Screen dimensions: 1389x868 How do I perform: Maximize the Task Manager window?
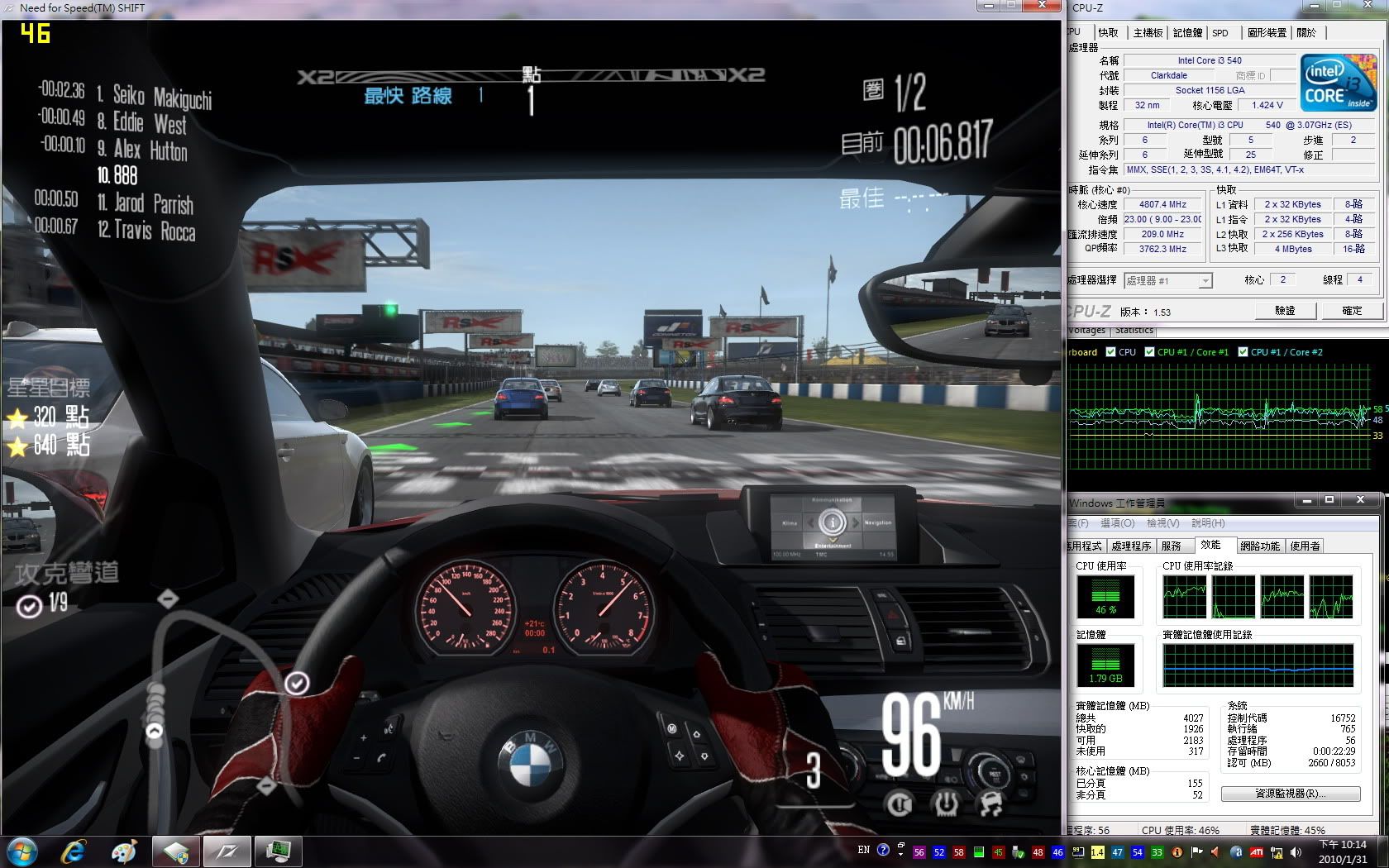(1329, 499)
